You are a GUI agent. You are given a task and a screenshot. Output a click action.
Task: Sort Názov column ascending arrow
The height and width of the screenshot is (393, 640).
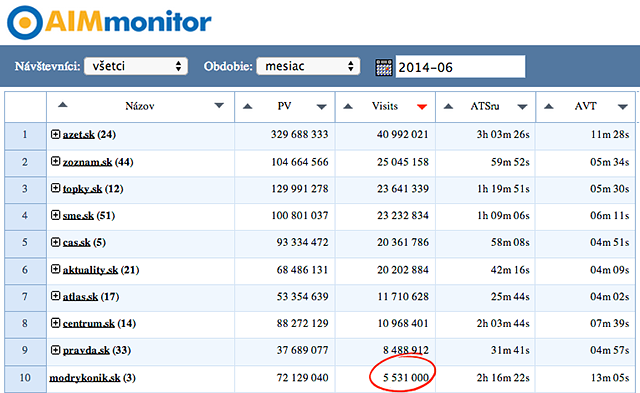pyautogui.click(x=62, y=105)
